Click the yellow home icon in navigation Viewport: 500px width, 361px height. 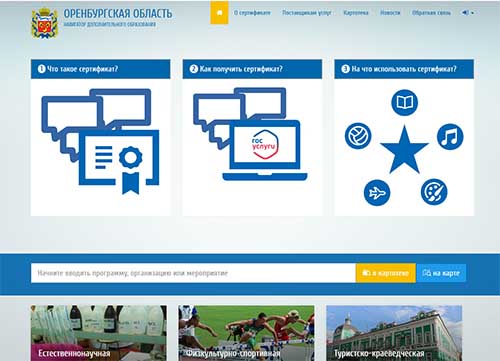(219, 12)
